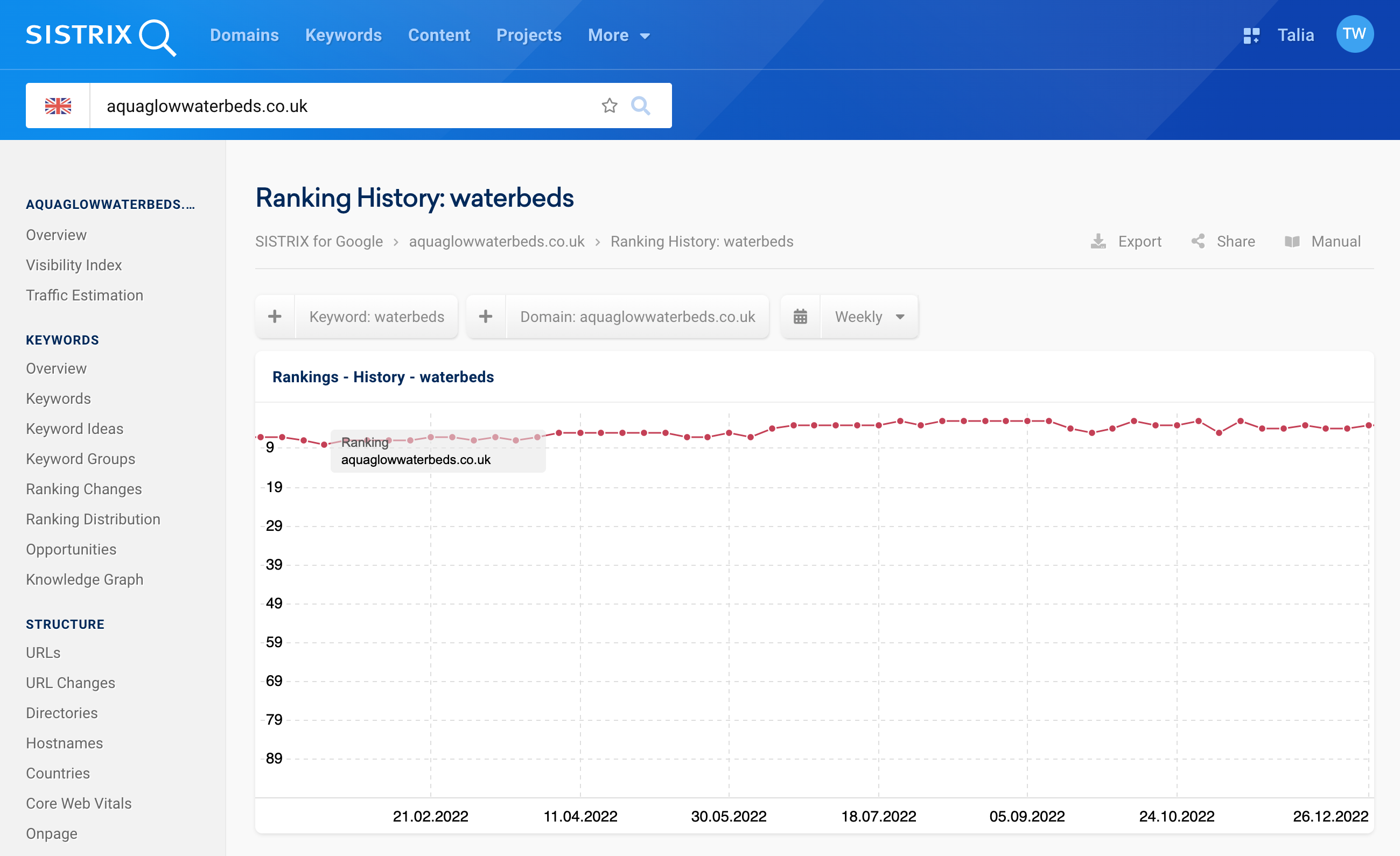
Task: Click the Share icon for ranking history
Action: [x=1198, y=240]
